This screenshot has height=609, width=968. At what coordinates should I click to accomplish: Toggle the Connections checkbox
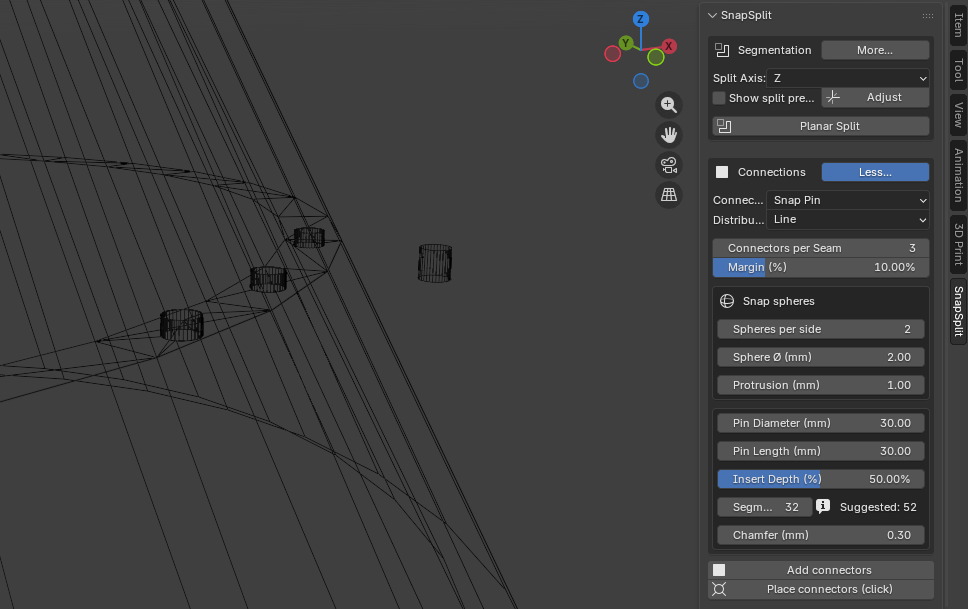pyautogui.click(x=721, y=171)
